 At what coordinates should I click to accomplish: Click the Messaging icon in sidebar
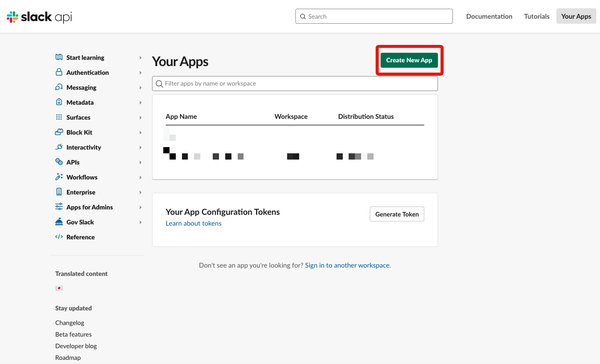[59, 87]
